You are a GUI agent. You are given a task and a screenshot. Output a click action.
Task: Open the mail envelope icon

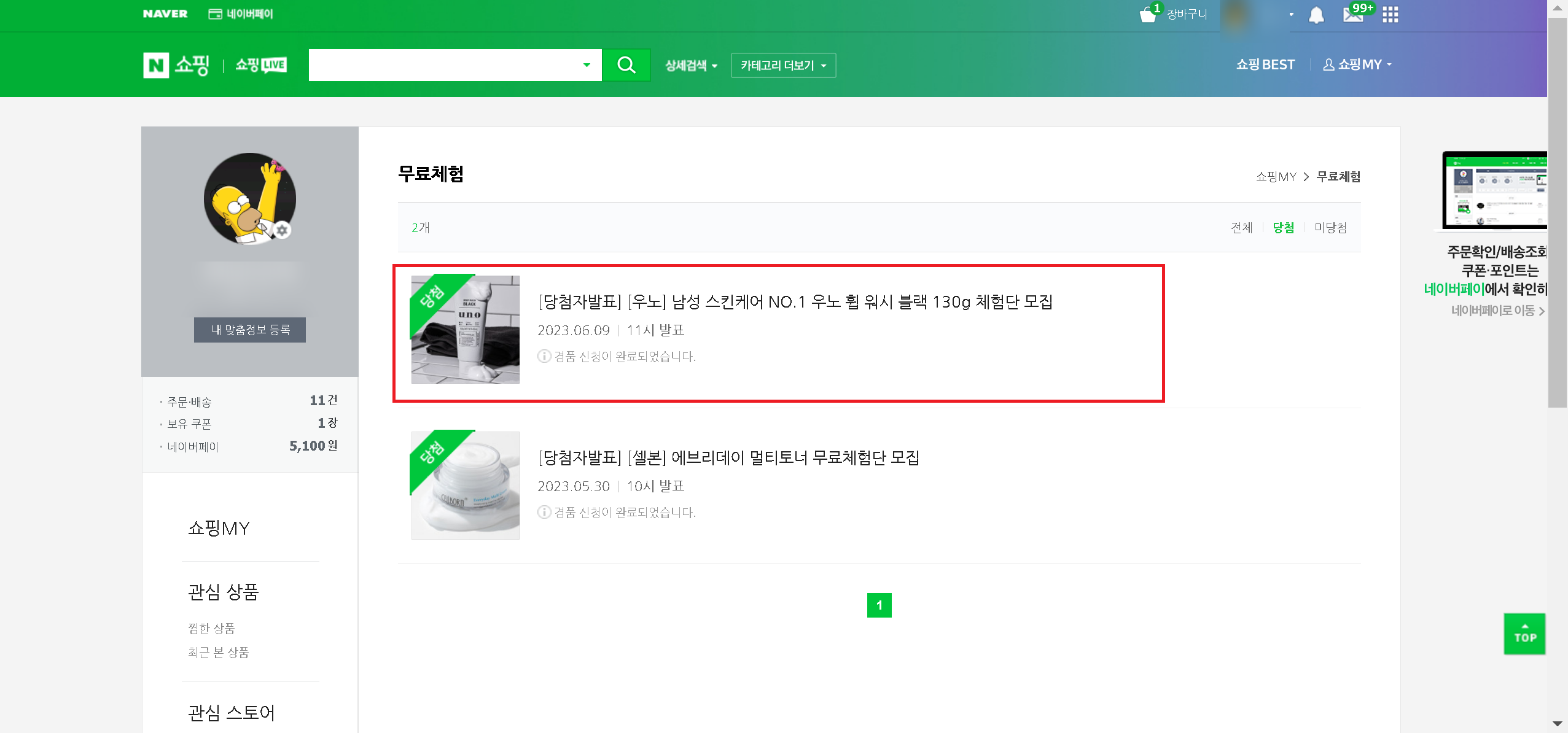point(1352,15)
